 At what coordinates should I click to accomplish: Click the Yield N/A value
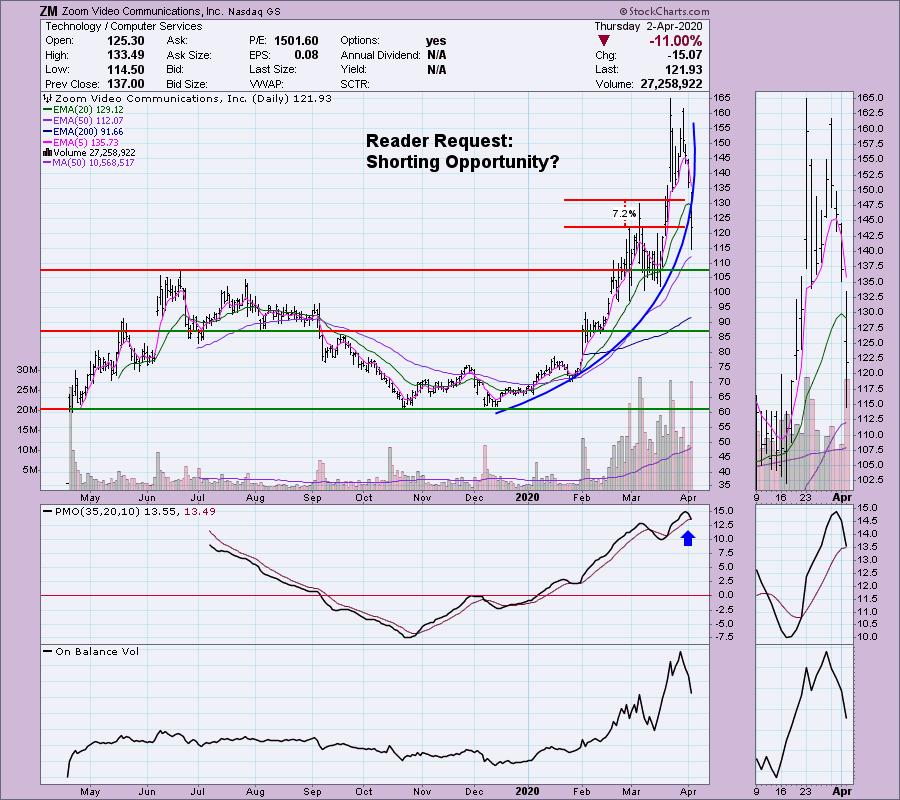coord(436,69)
